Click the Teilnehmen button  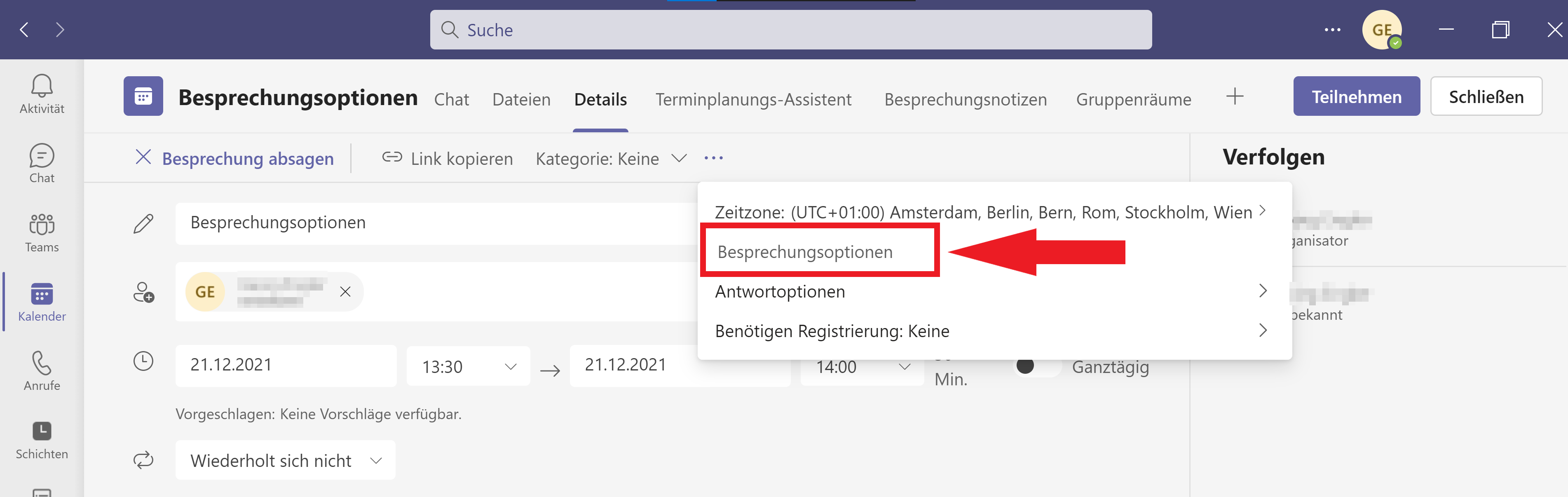click(1356, 96)
